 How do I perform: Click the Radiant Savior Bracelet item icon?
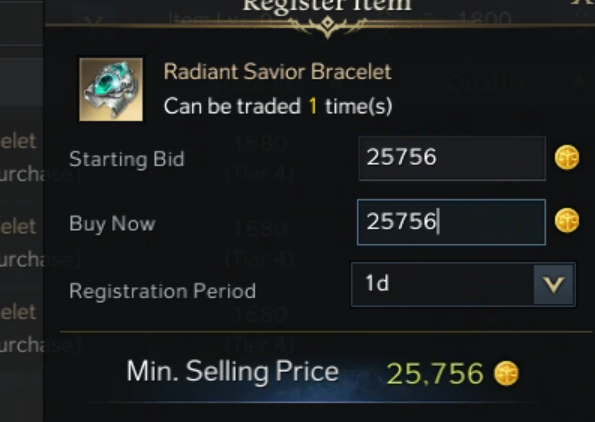(111, 90)
